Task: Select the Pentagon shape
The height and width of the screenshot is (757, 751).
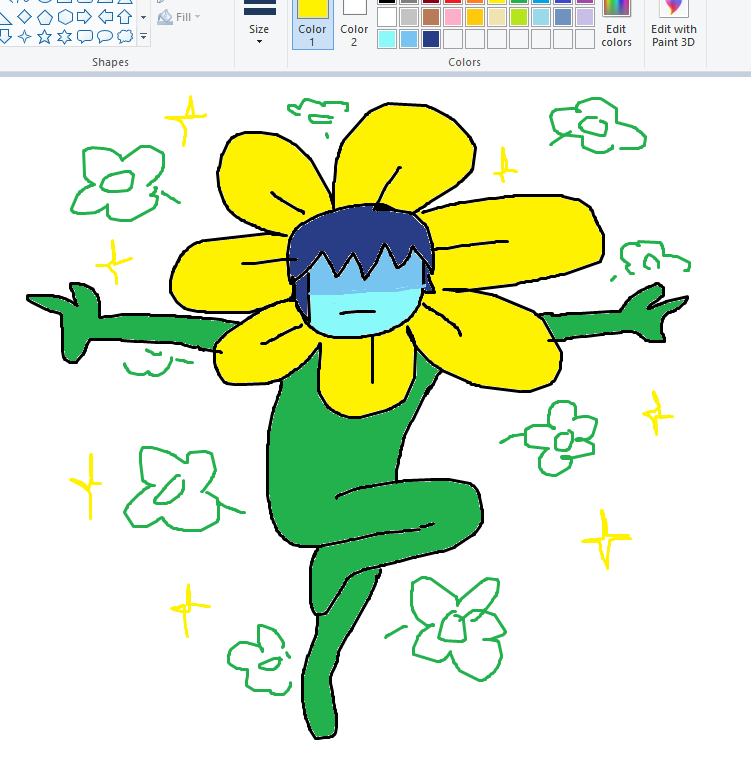Action: pyautogui.click(x=44, y=17)
